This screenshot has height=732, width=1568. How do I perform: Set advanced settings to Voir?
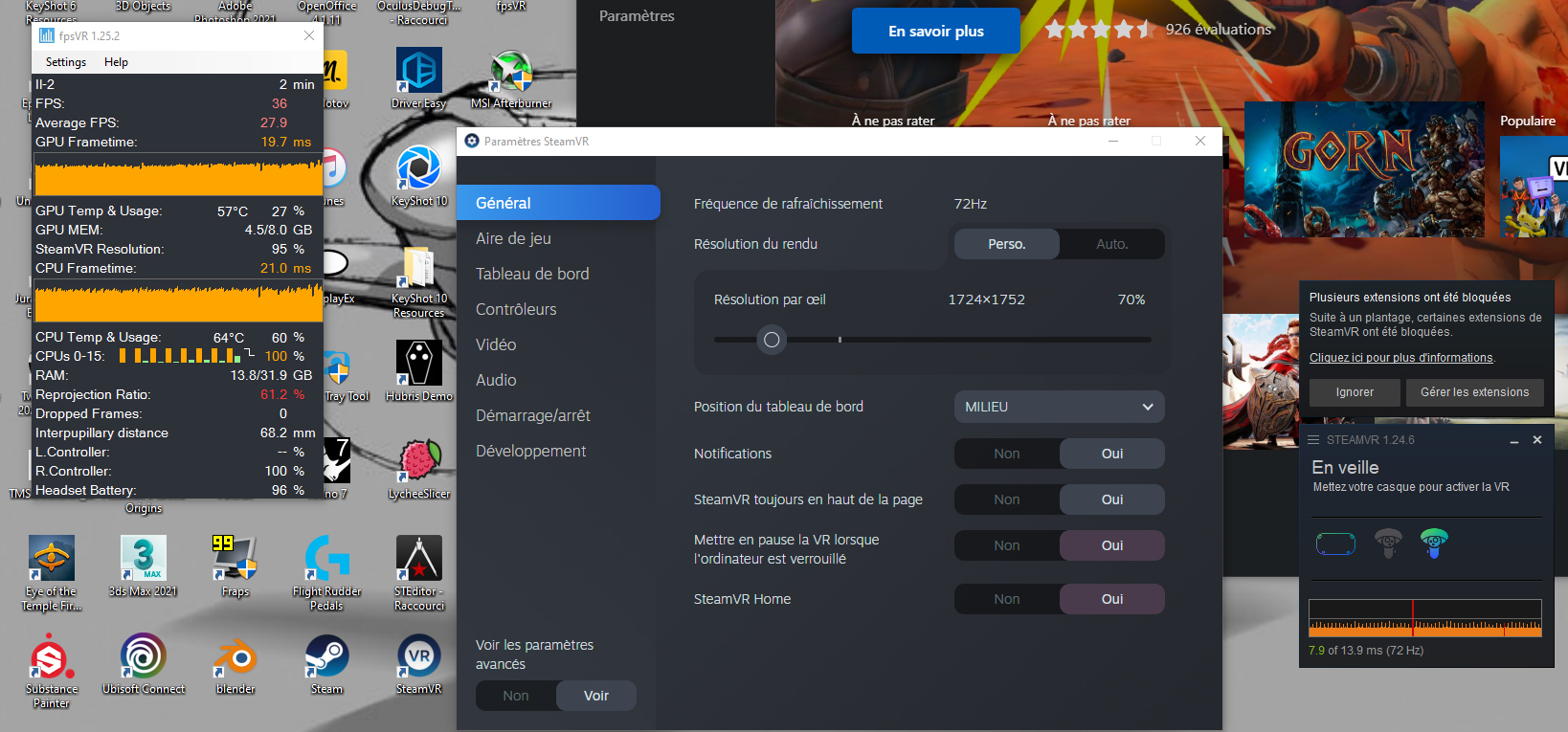click(x=596, y=696)
